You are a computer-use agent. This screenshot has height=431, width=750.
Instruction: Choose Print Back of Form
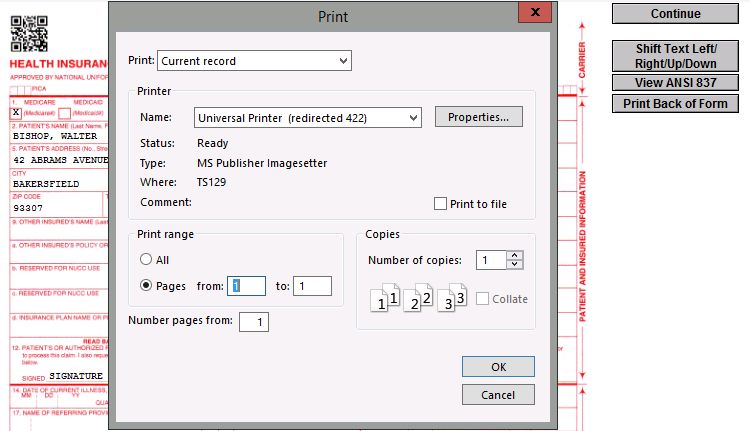675,104
